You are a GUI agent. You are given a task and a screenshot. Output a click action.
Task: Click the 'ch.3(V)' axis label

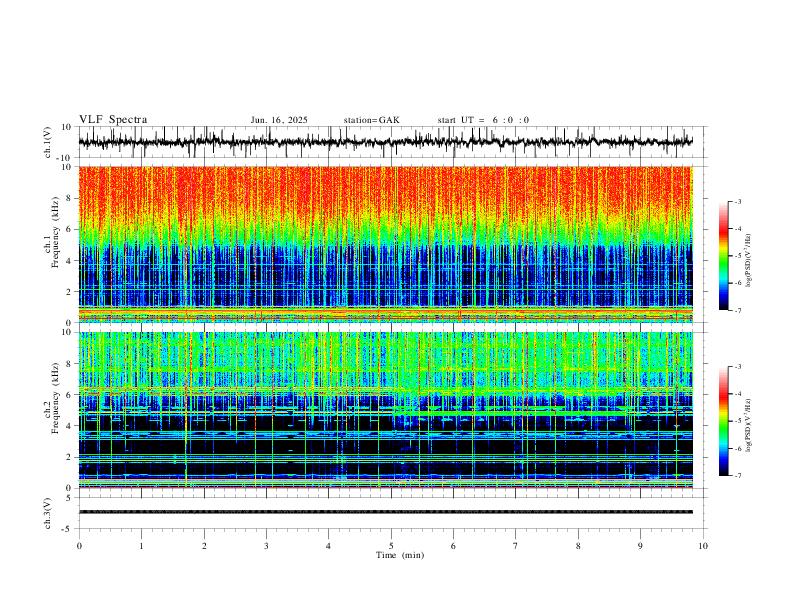pos(48,513)
